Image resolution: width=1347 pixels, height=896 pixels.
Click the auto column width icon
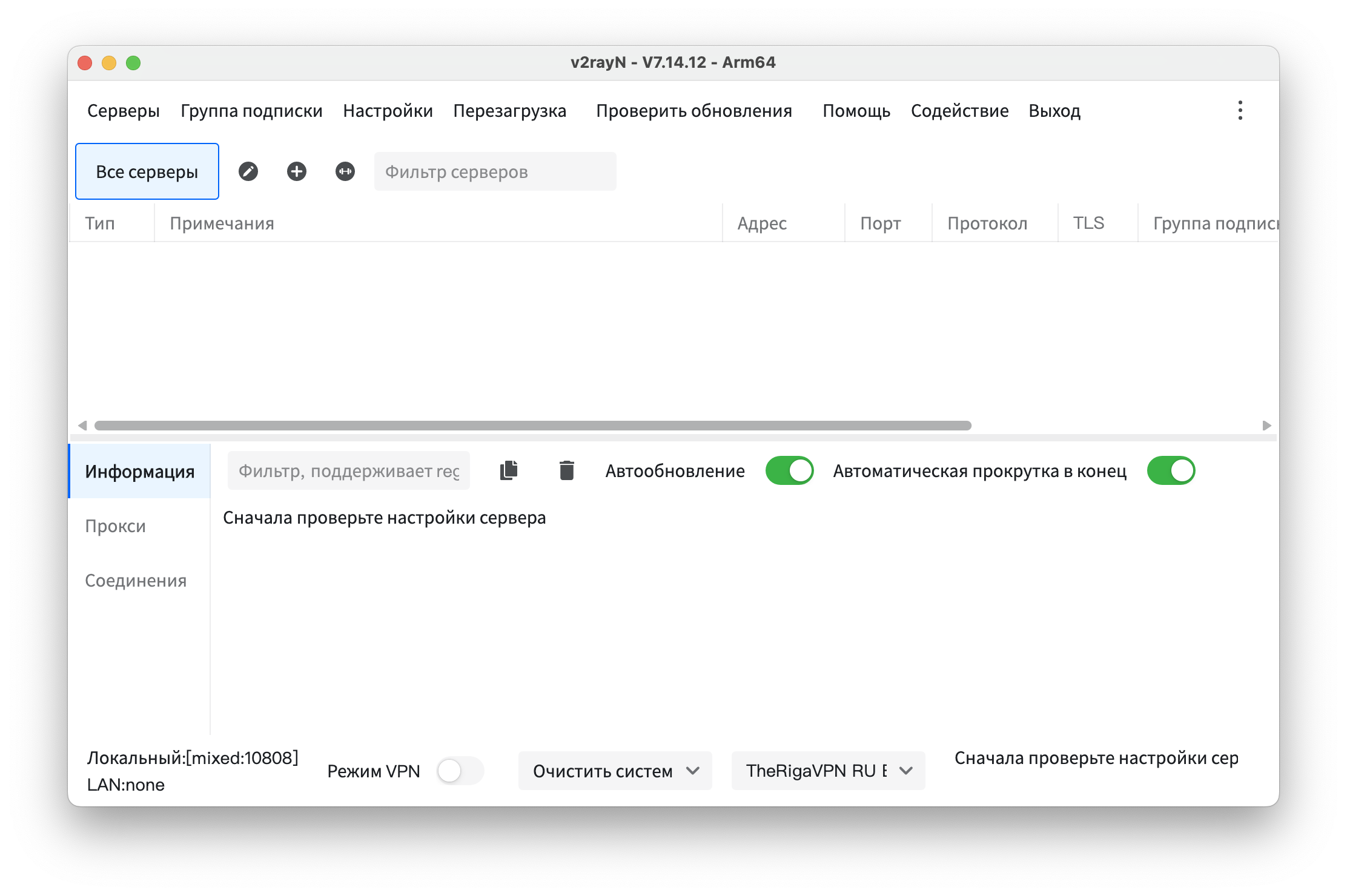tap(345, 172)
